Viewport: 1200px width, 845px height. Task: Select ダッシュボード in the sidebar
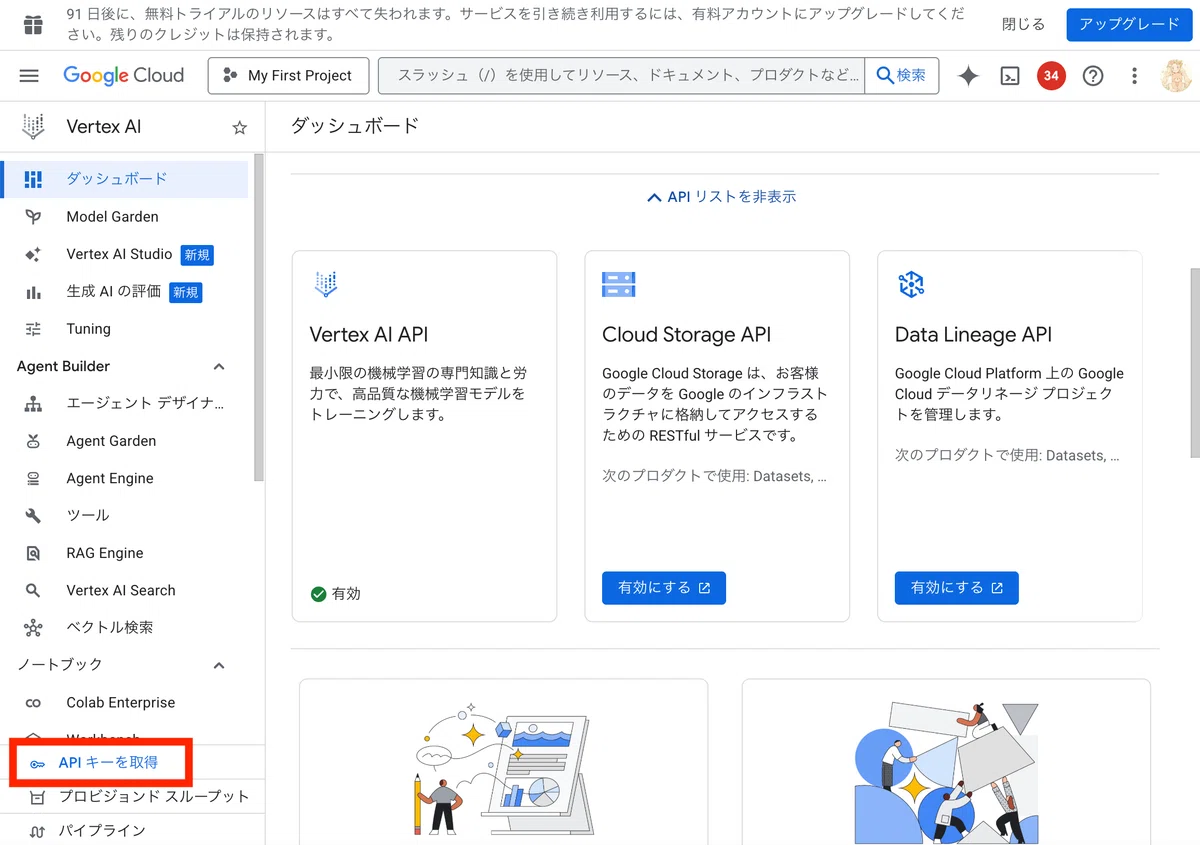pyautogui.click(x=124, y=179)
